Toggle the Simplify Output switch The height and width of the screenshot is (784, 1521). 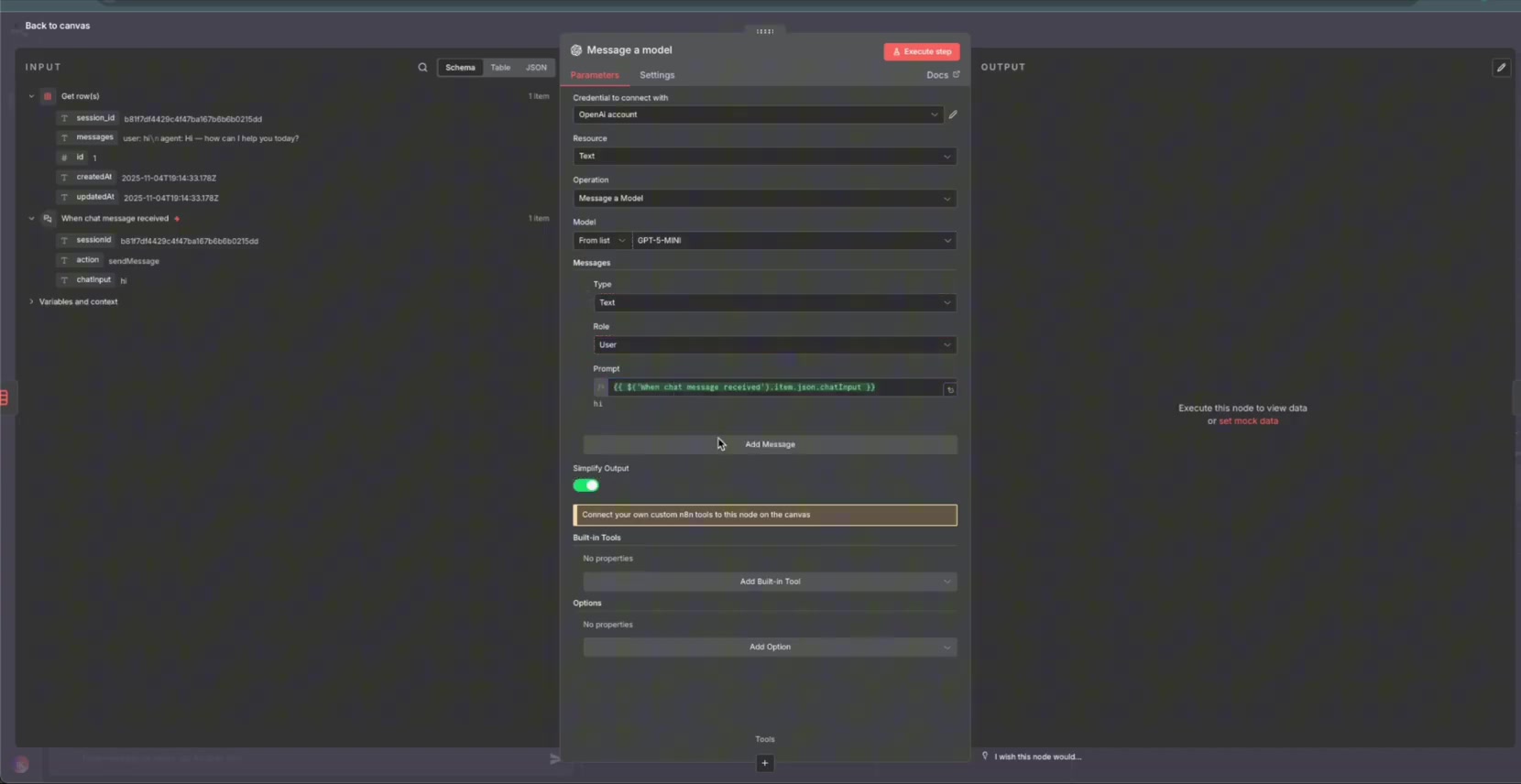pos(586,485)
